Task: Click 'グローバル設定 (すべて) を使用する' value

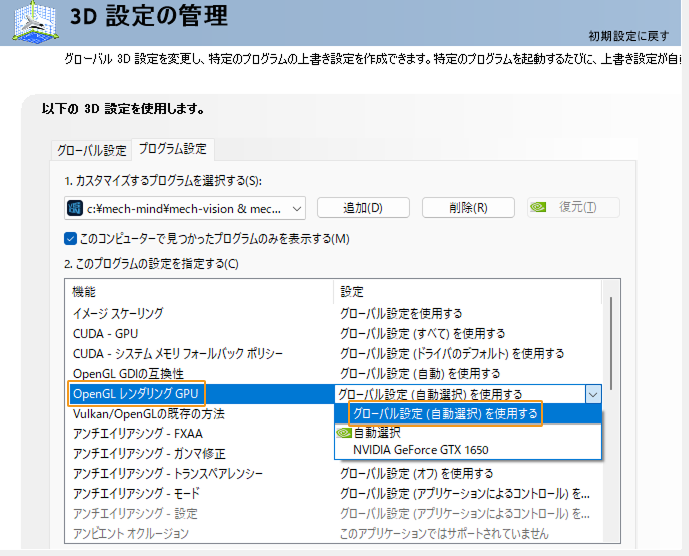Action: (x=422, y=334)
